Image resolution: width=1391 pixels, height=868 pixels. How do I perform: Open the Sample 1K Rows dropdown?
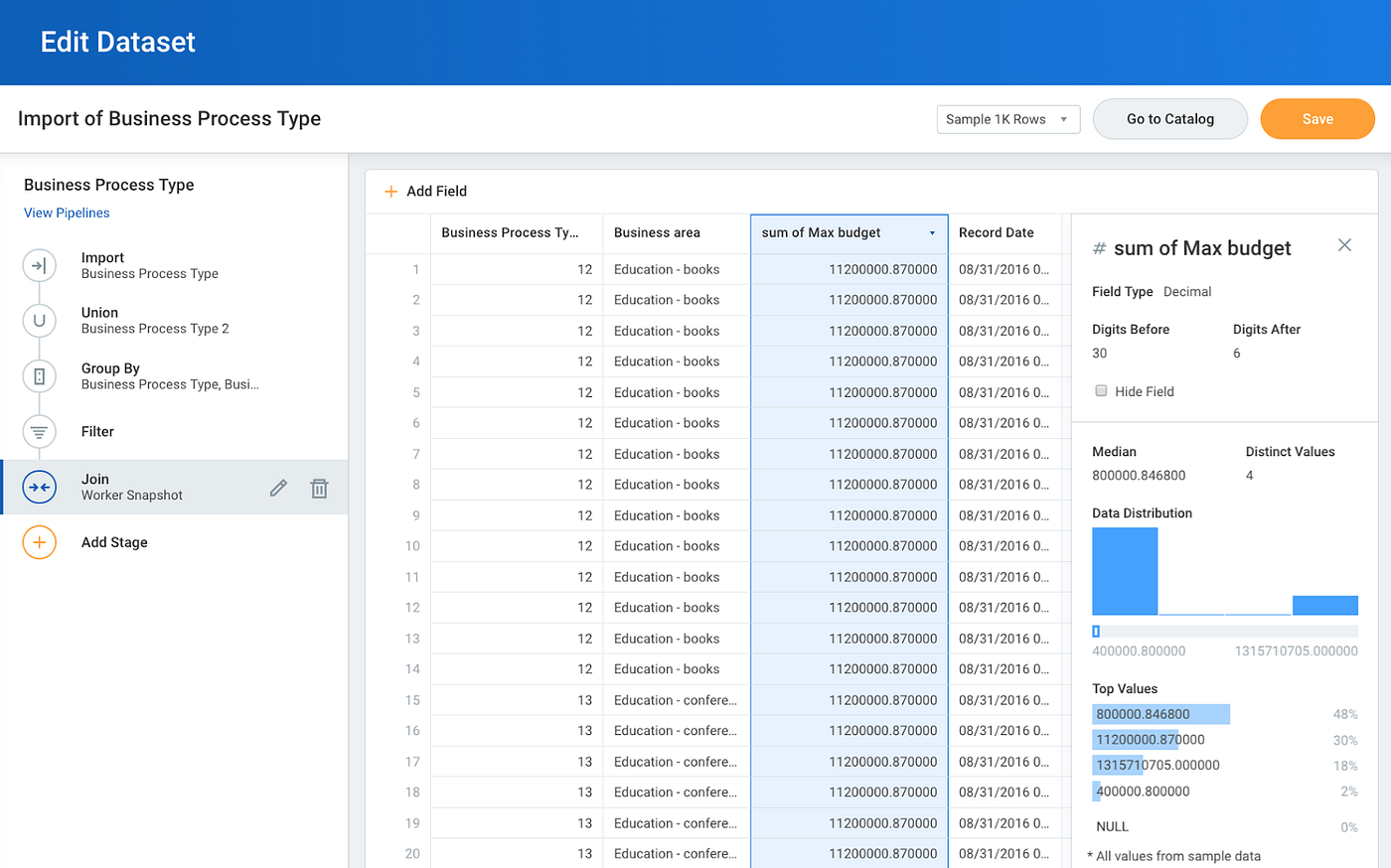(1007, 118)
